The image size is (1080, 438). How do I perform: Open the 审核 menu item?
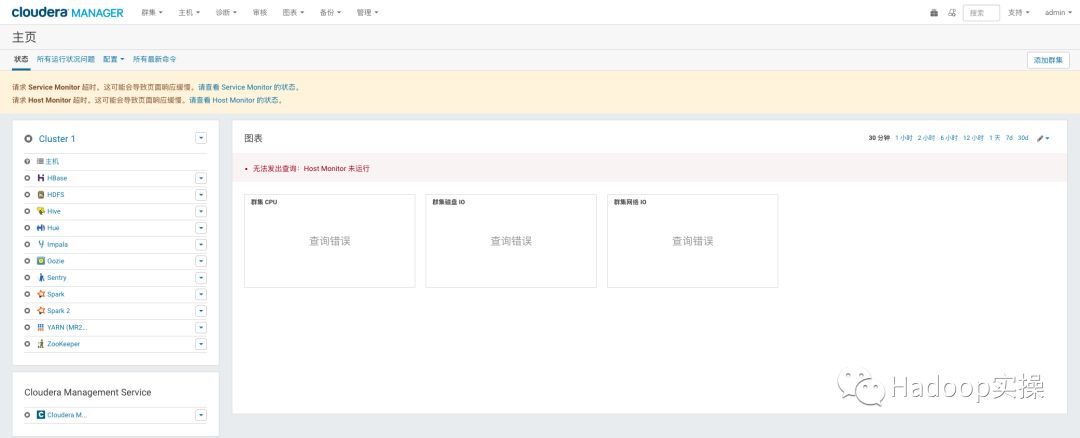click(x=260, y=12)
